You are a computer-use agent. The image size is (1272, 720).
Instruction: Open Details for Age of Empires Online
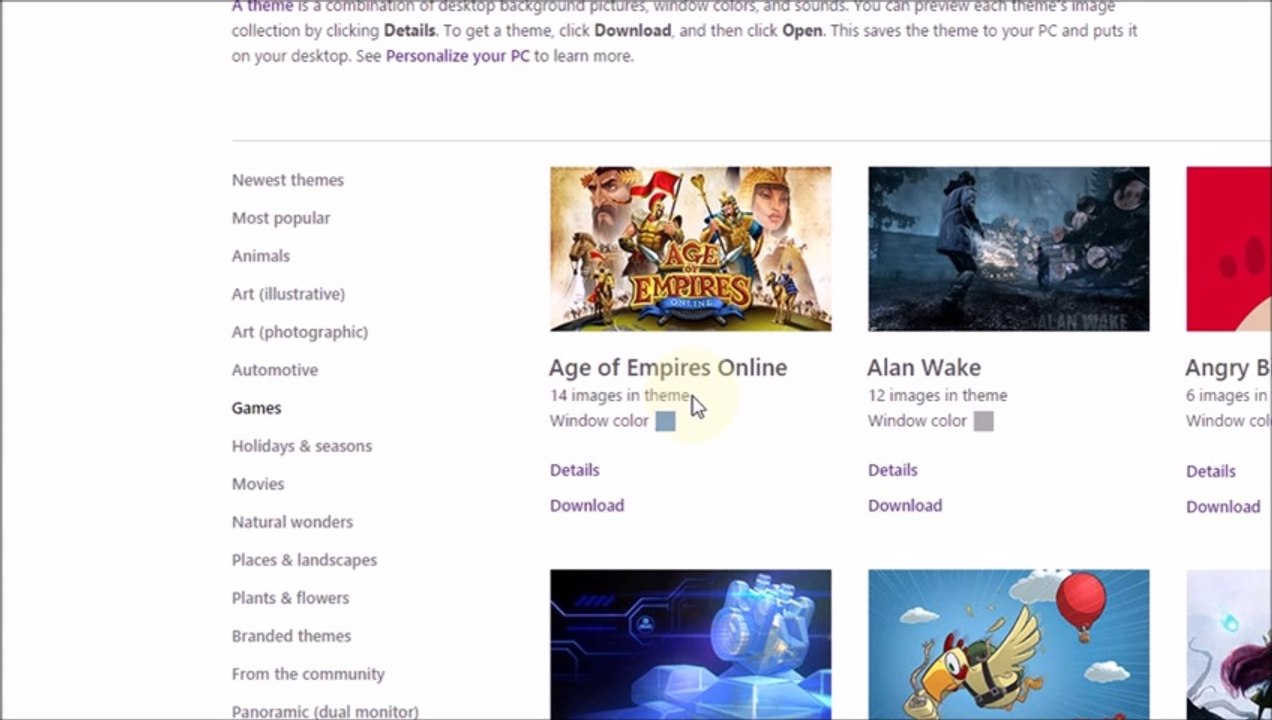[x=575, y=470]
